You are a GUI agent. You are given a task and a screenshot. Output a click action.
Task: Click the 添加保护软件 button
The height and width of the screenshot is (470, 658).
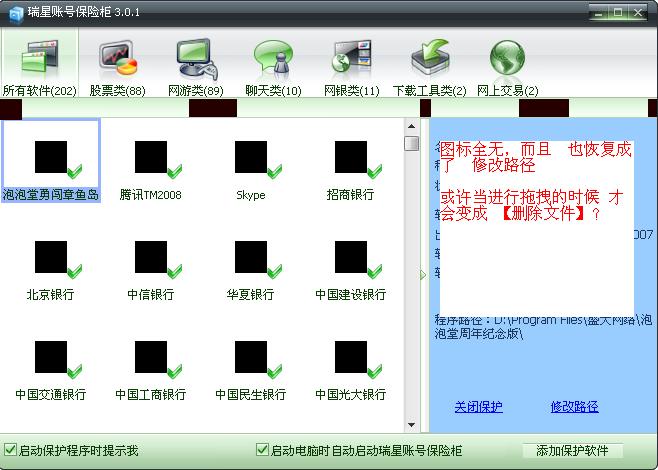[572, 451]
